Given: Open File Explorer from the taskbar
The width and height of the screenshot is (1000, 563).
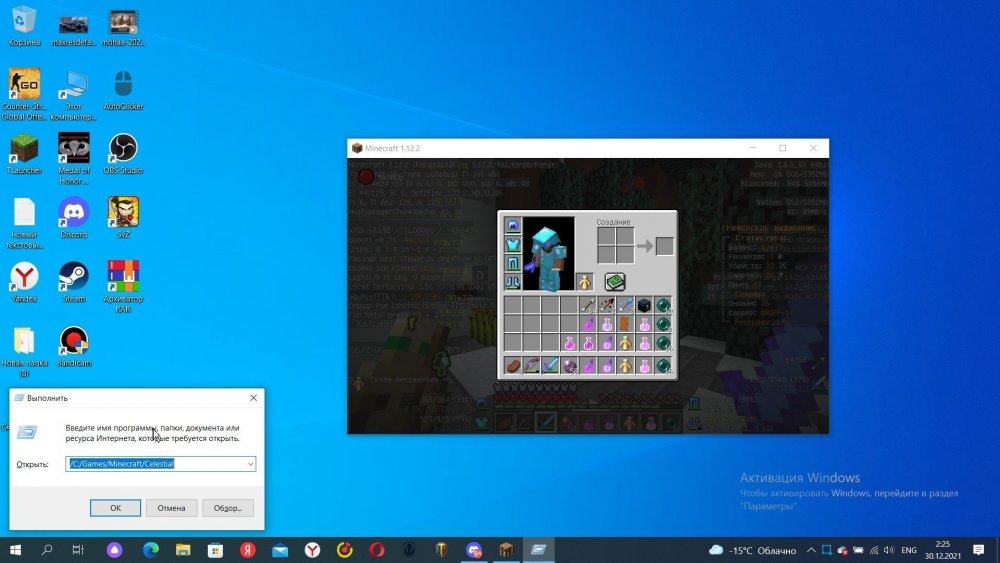Looking at the screenshot, I should (x=183, y=550).
